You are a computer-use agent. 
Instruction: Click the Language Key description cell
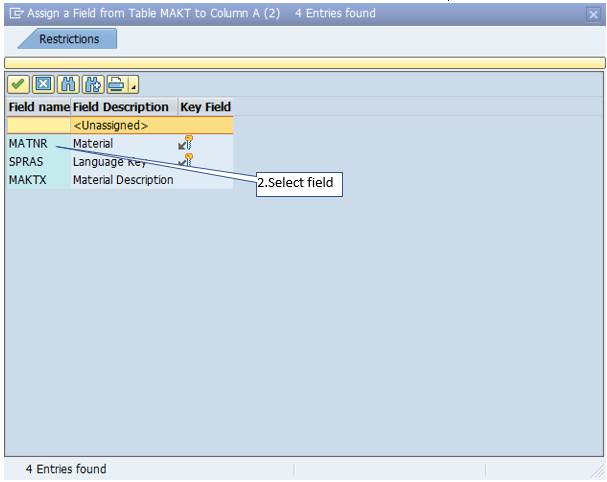[110, 161]
